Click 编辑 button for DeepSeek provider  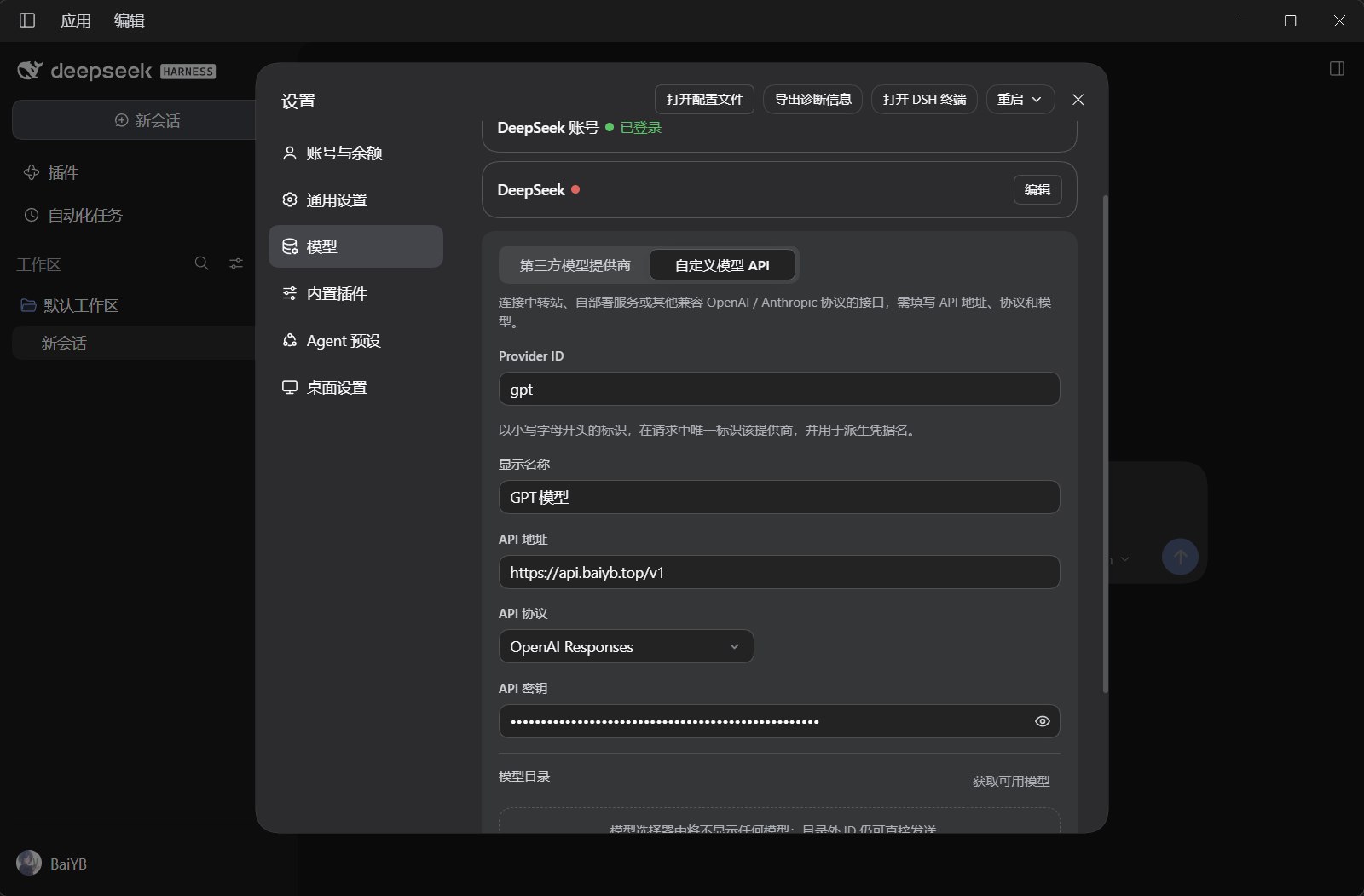coord(1037,189)
